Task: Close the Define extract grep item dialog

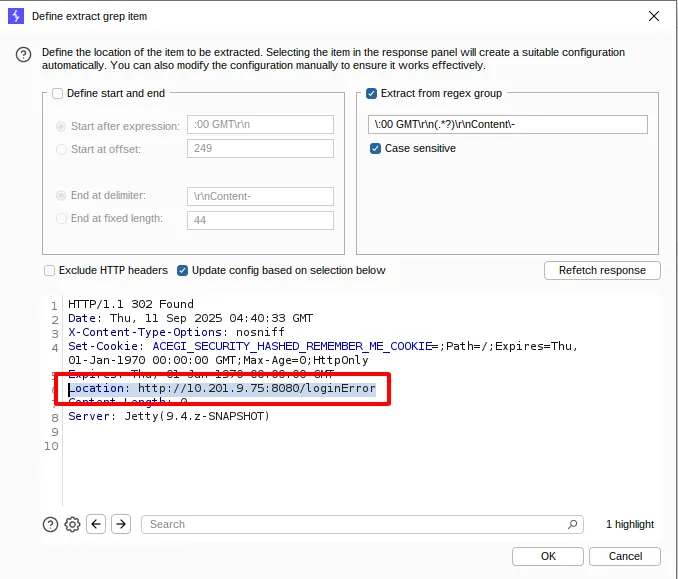Action: pos(654,16)
